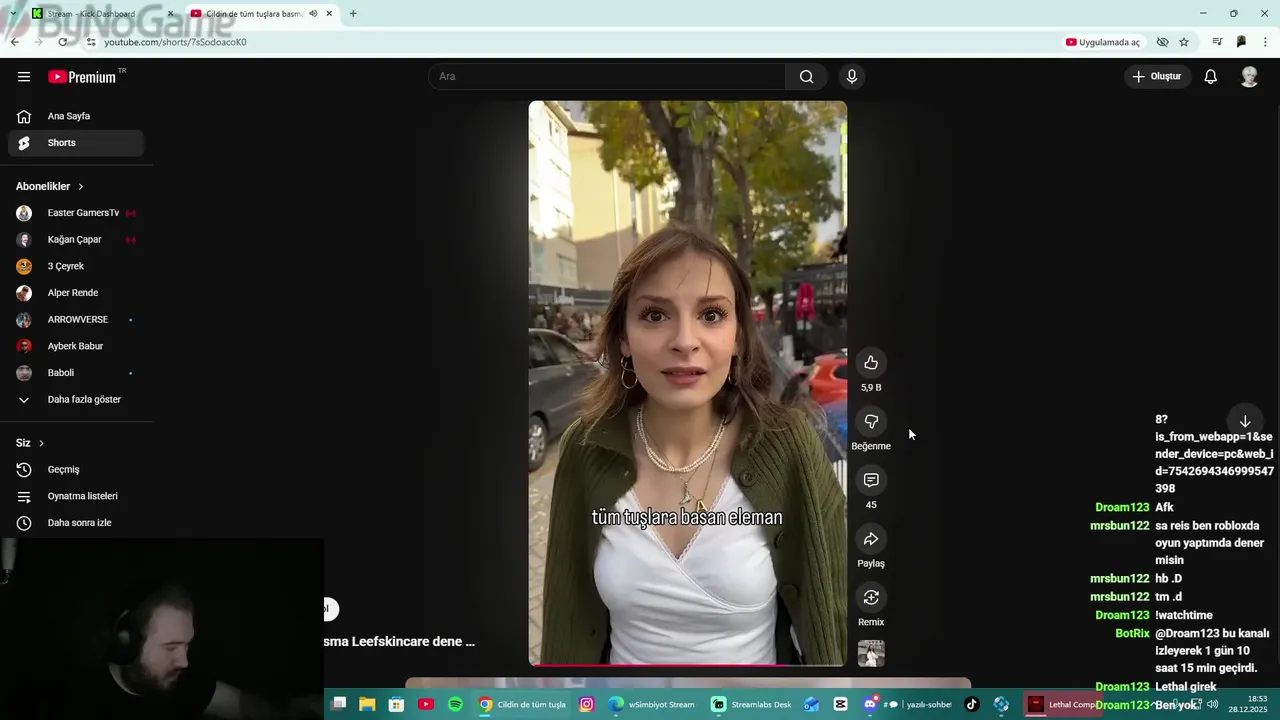Click the Oluştur create button
Screen dimensions: 1280x720
(x=1157, y=77)
